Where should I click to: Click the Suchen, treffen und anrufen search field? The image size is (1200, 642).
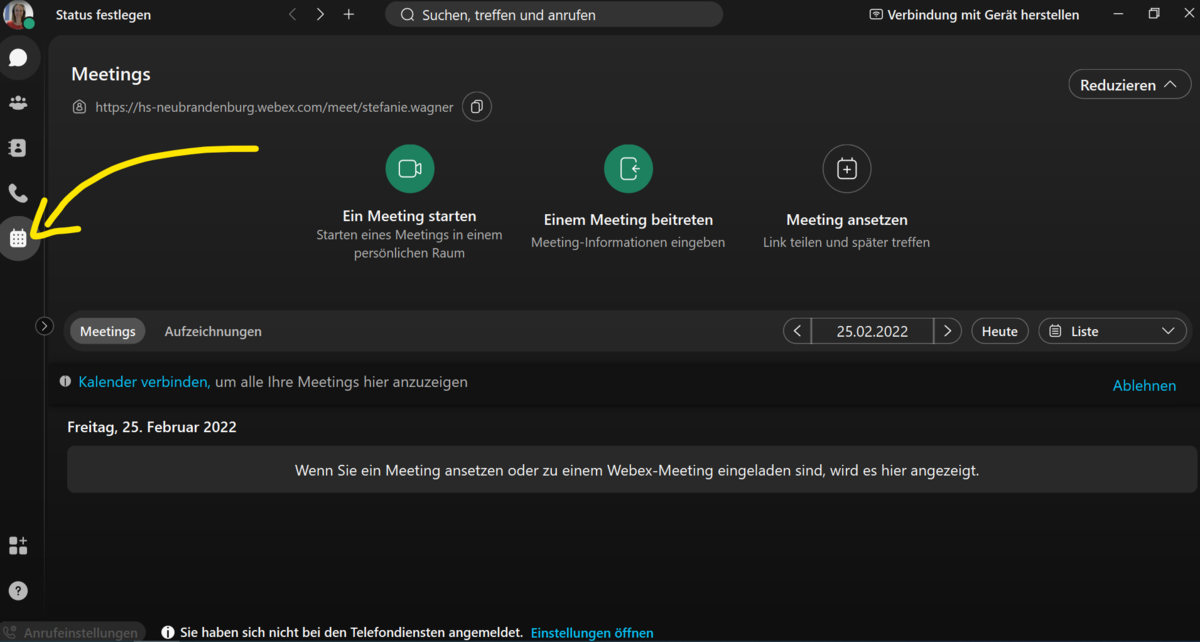[x=554, y=15]
